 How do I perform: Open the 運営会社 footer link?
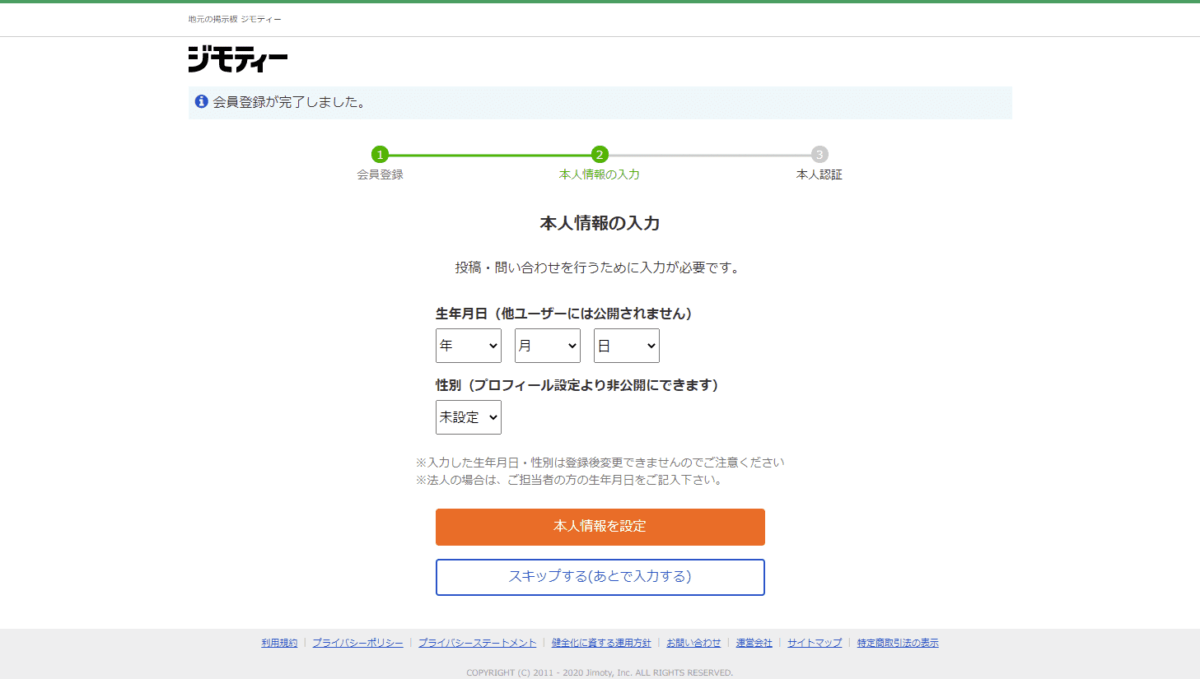754,643
